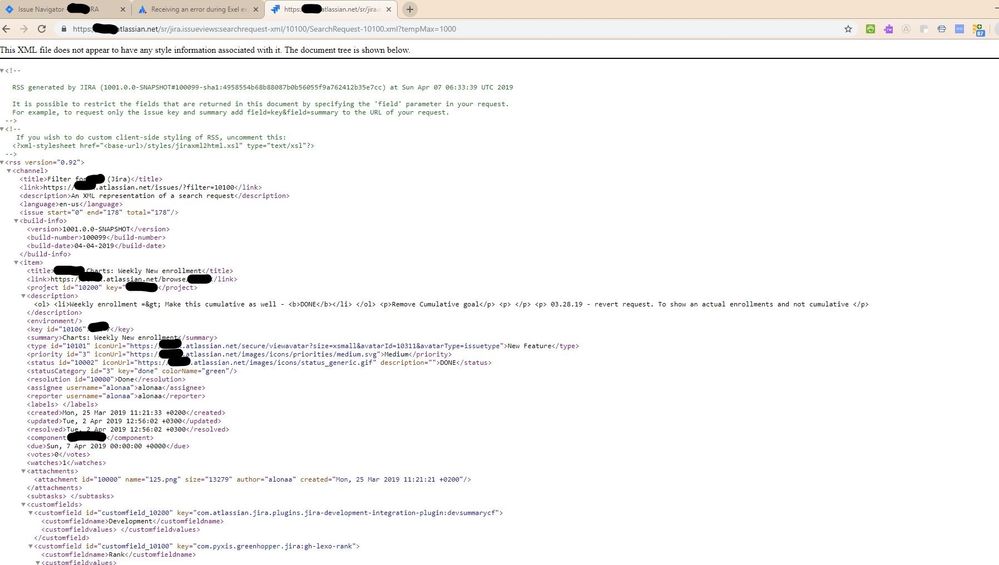Click the build-number 100099 line
The width and height of the screenshot is (999, 565).
[x=96, y=237]
